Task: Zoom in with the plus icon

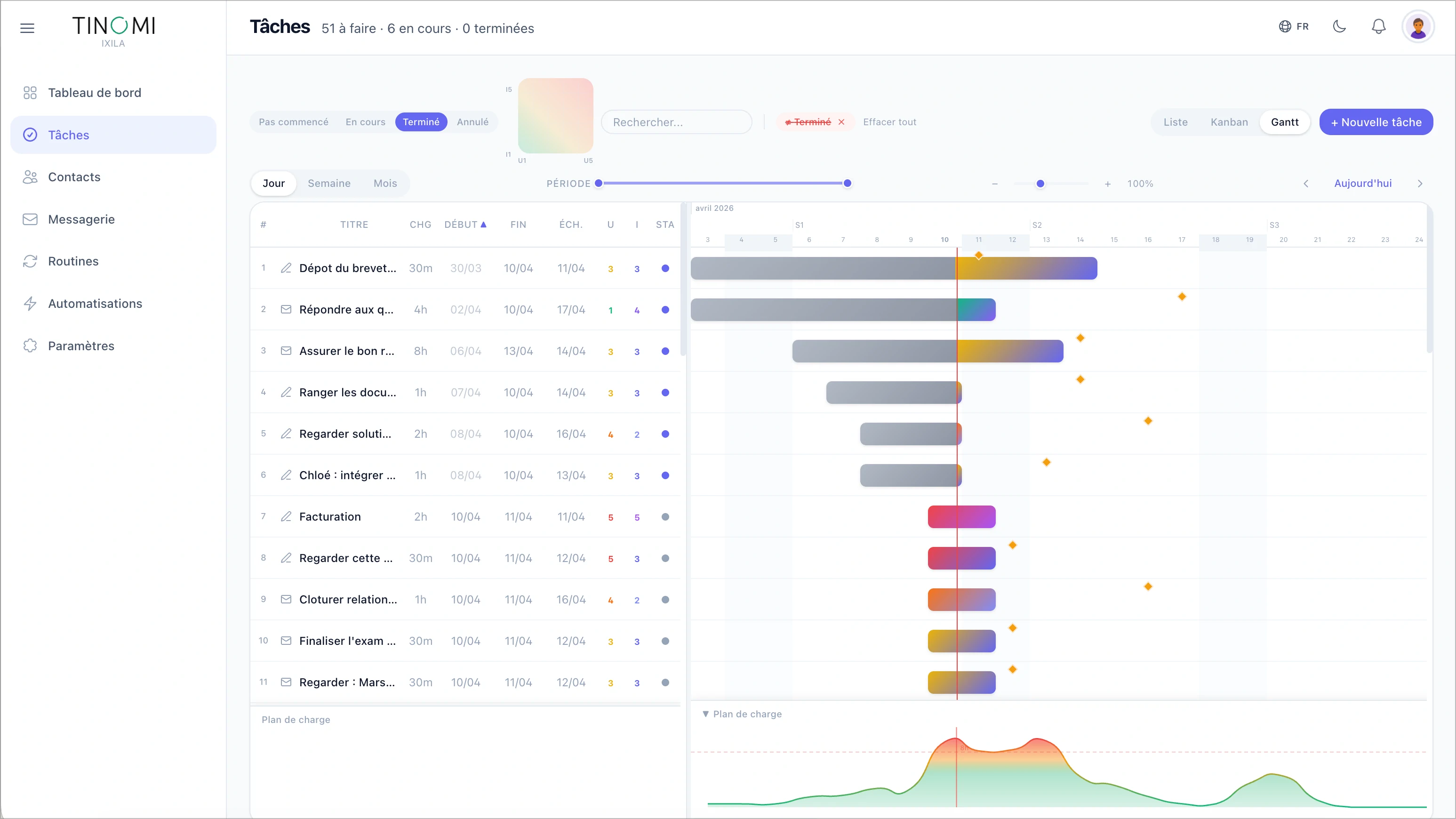Action: tap(1108, 184)
